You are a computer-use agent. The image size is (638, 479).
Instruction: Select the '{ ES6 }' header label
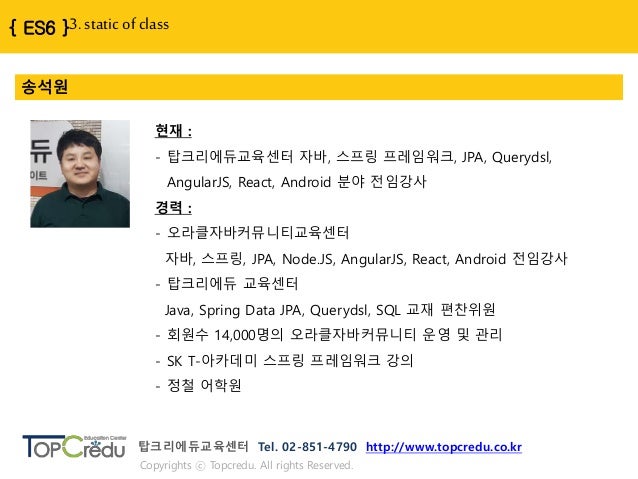(39, 28)
